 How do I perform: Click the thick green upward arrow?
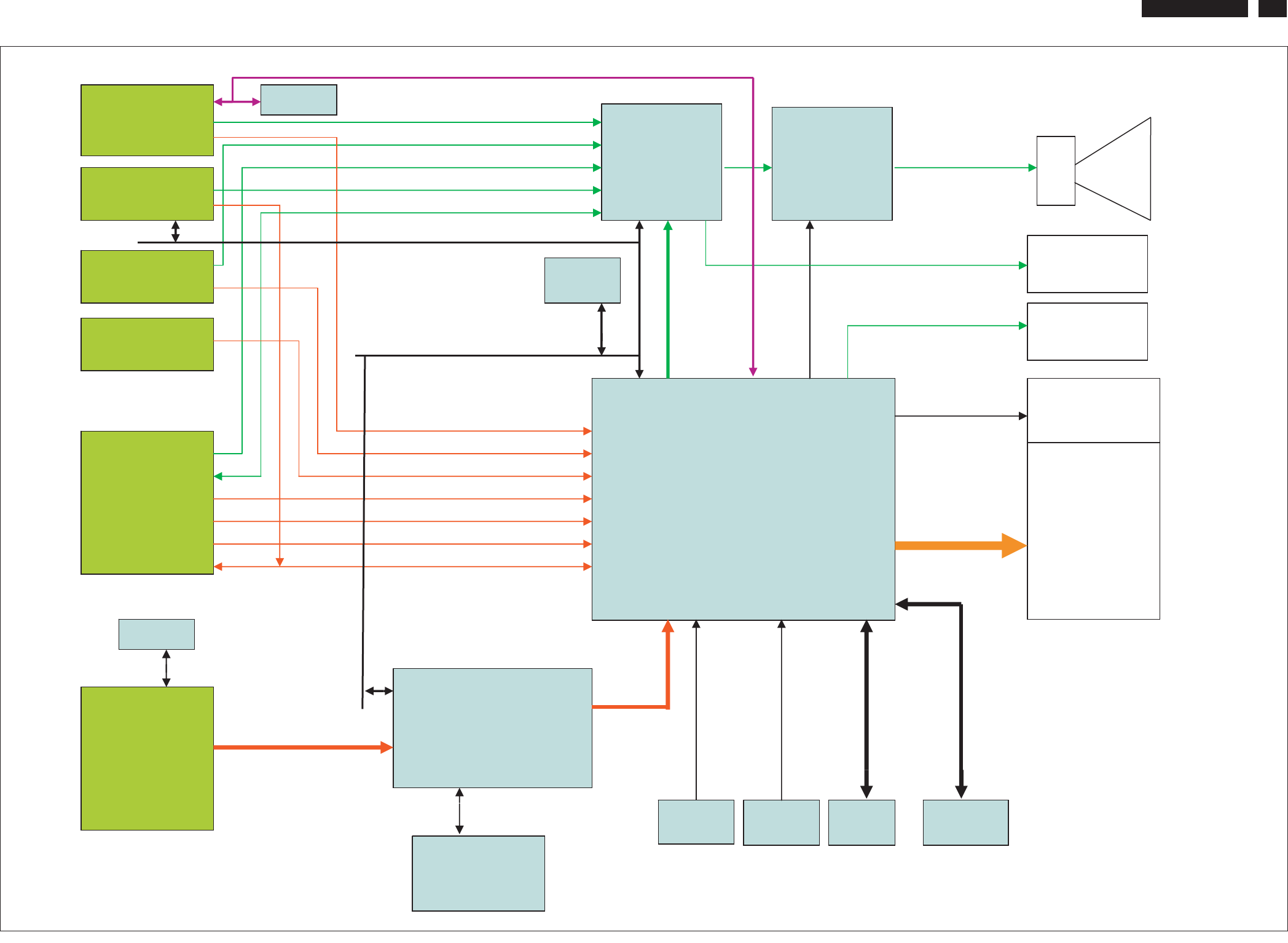click(668, 299)
